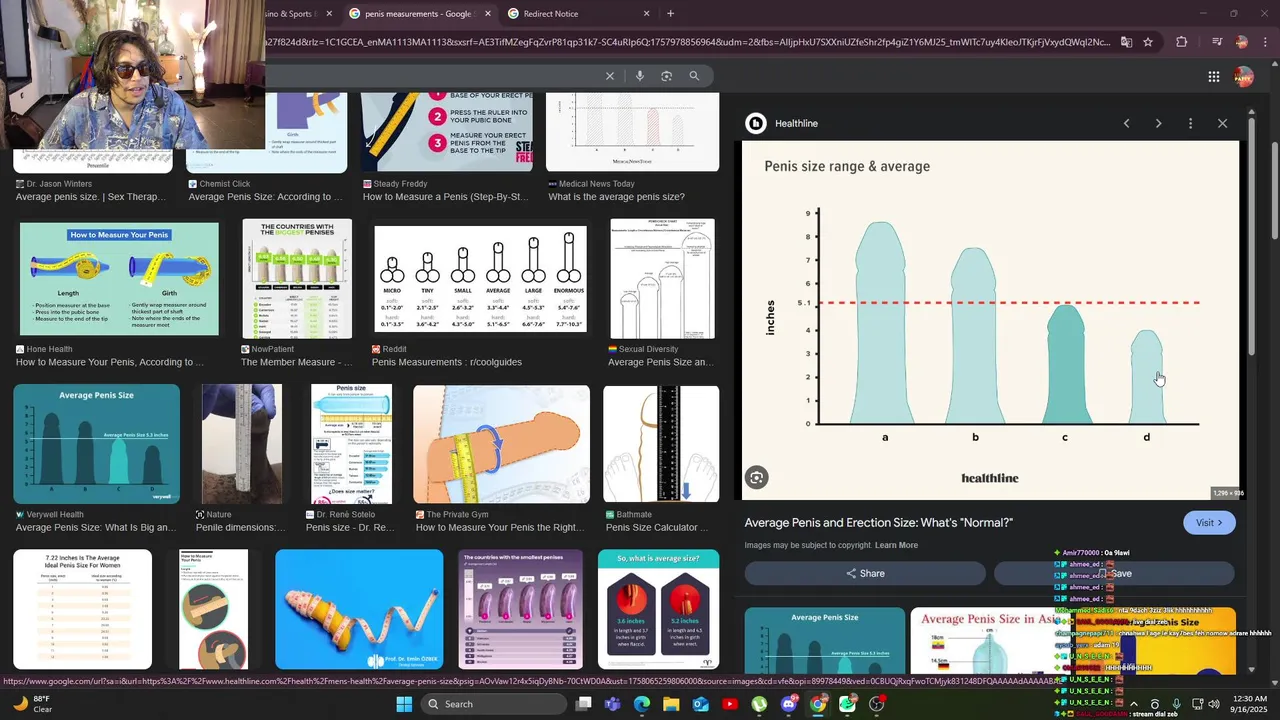Open the Google account avatar menu

[x=1243, y=76]
